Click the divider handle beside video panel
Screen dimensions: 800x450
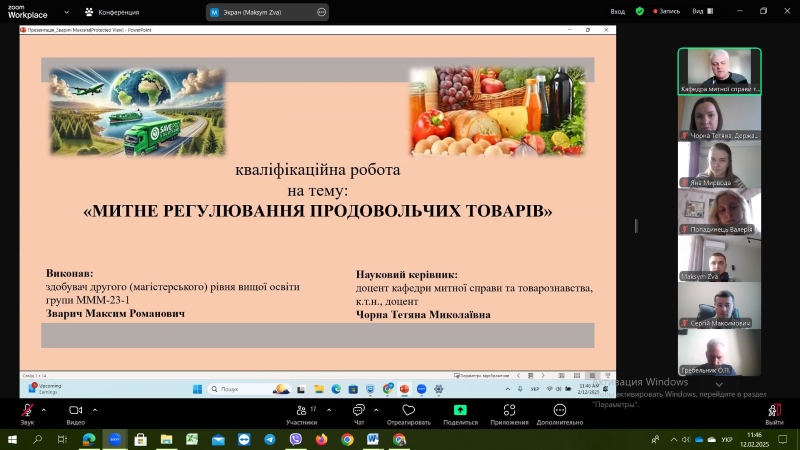[636, 226]
